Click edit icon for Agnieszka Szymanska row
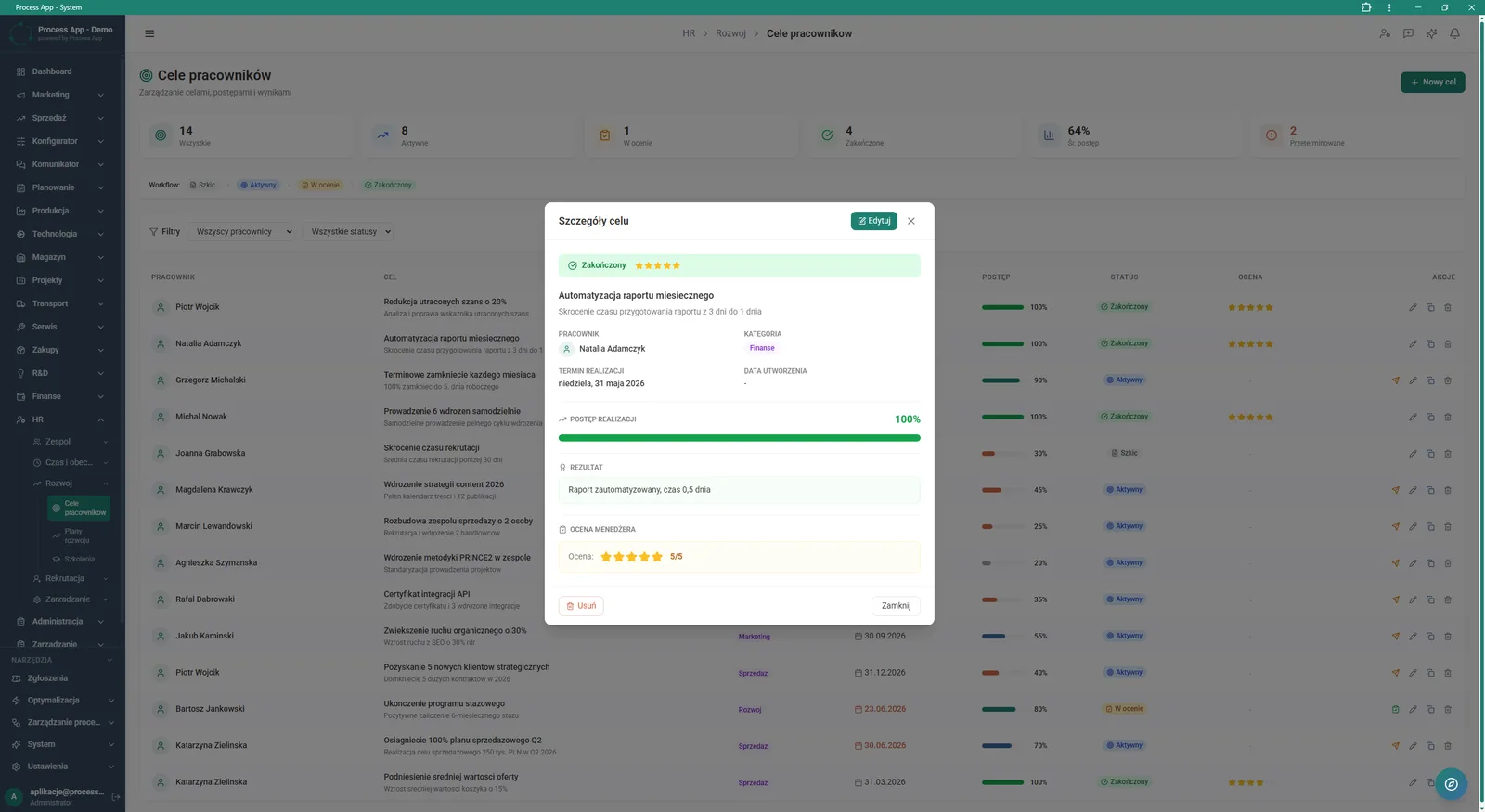 1413,563
